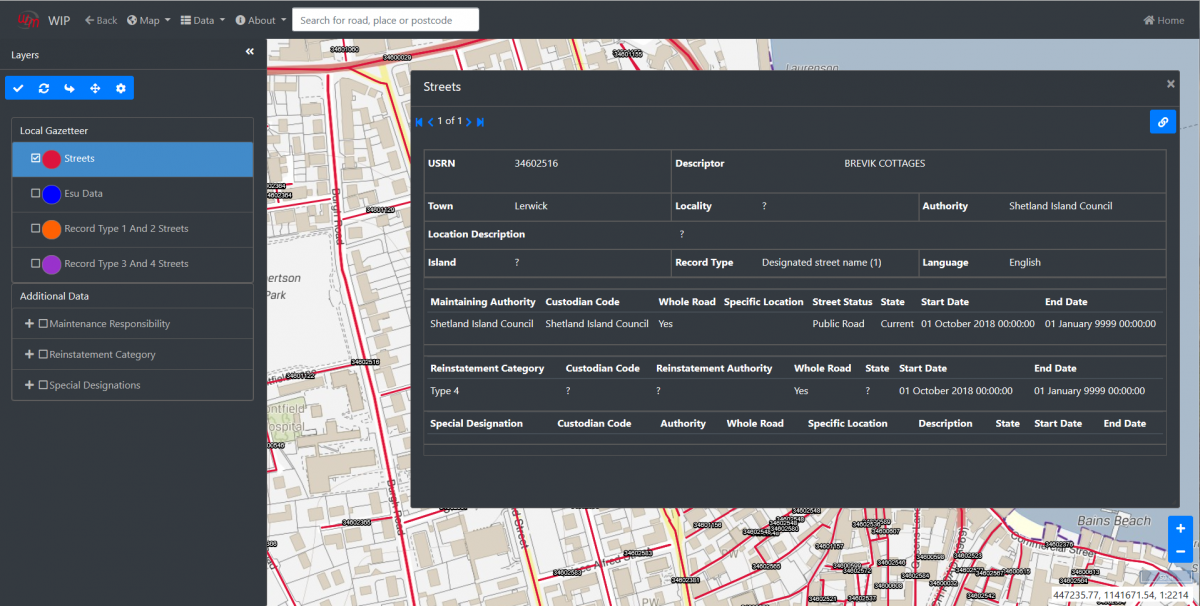Zoom in on the map
This screenshot has height=606, width=1200.
point(1180,529)
